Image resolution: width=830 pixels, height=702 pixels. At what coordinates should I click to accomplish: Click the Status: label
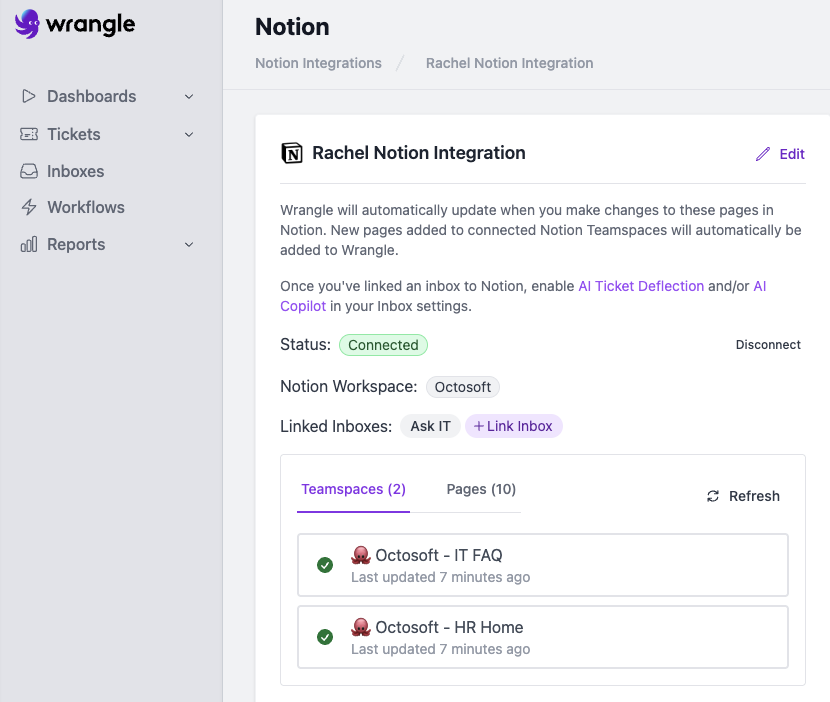point(305,345)
